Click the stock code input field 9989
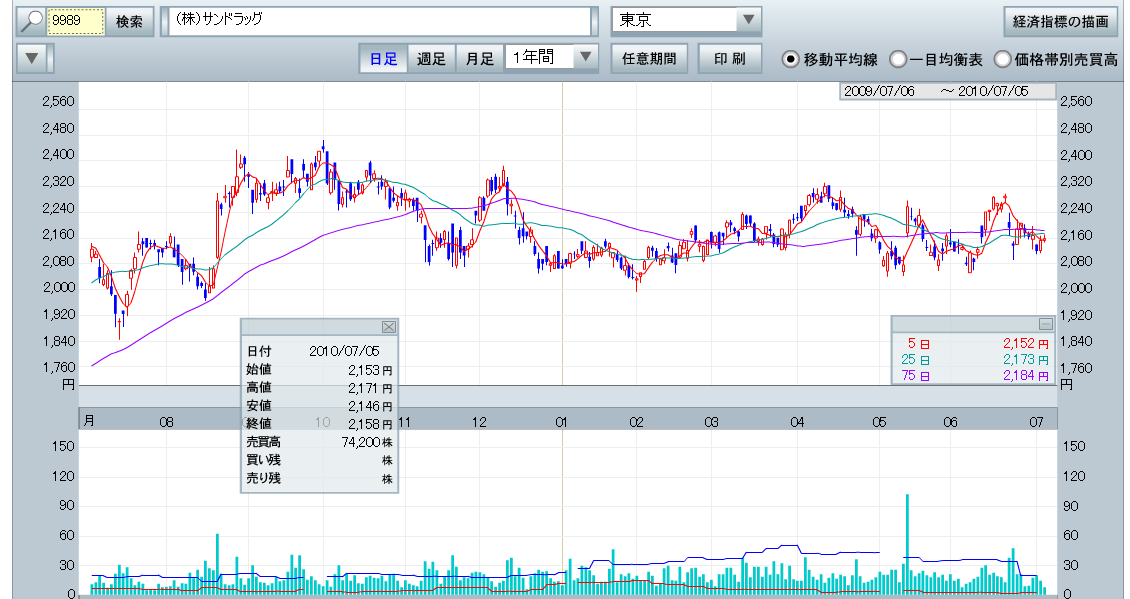The image size is (1130, 599). pos(76,21)
